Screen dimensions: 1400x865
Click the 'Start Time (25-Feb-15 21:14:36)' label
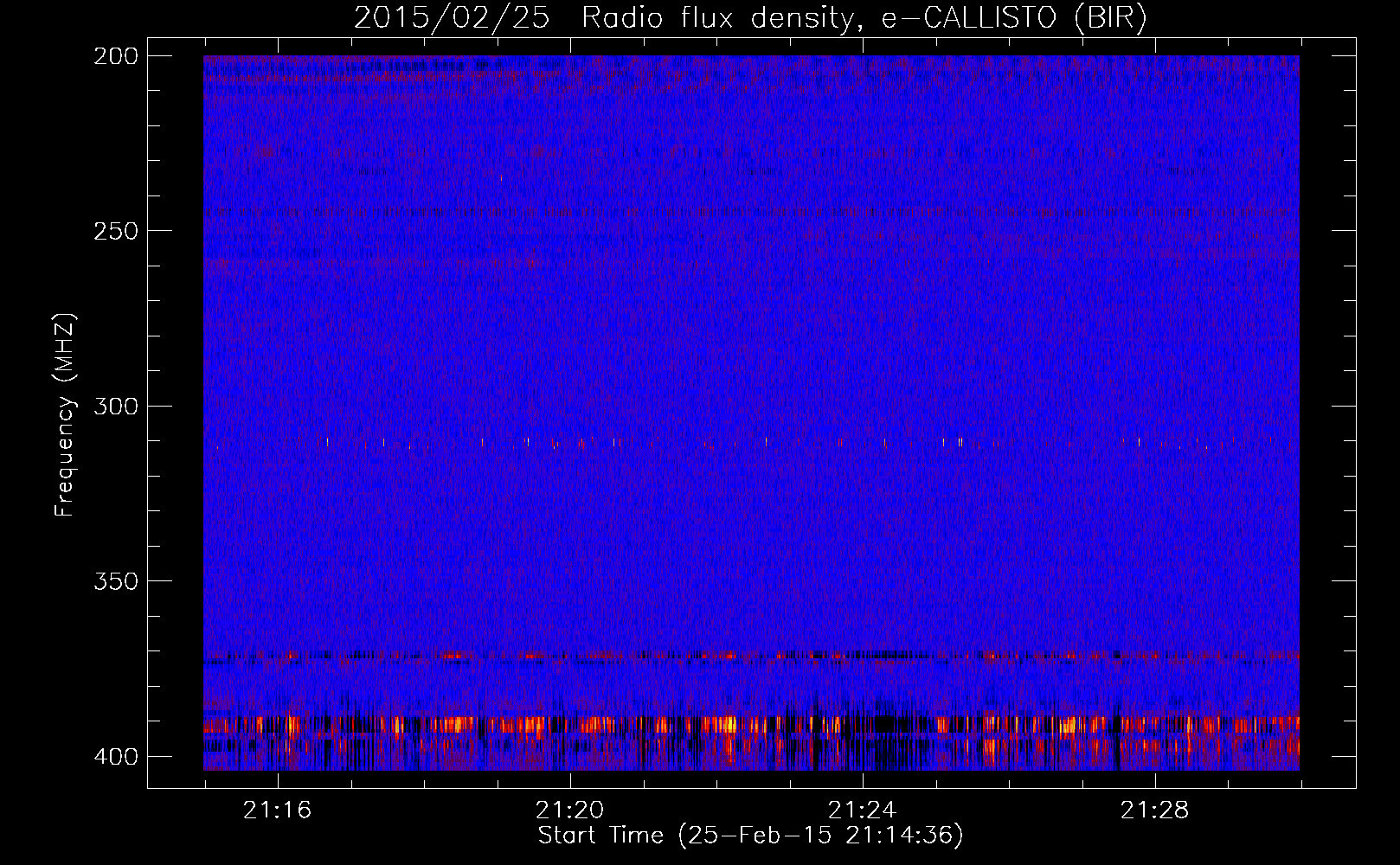click(750, 836)
